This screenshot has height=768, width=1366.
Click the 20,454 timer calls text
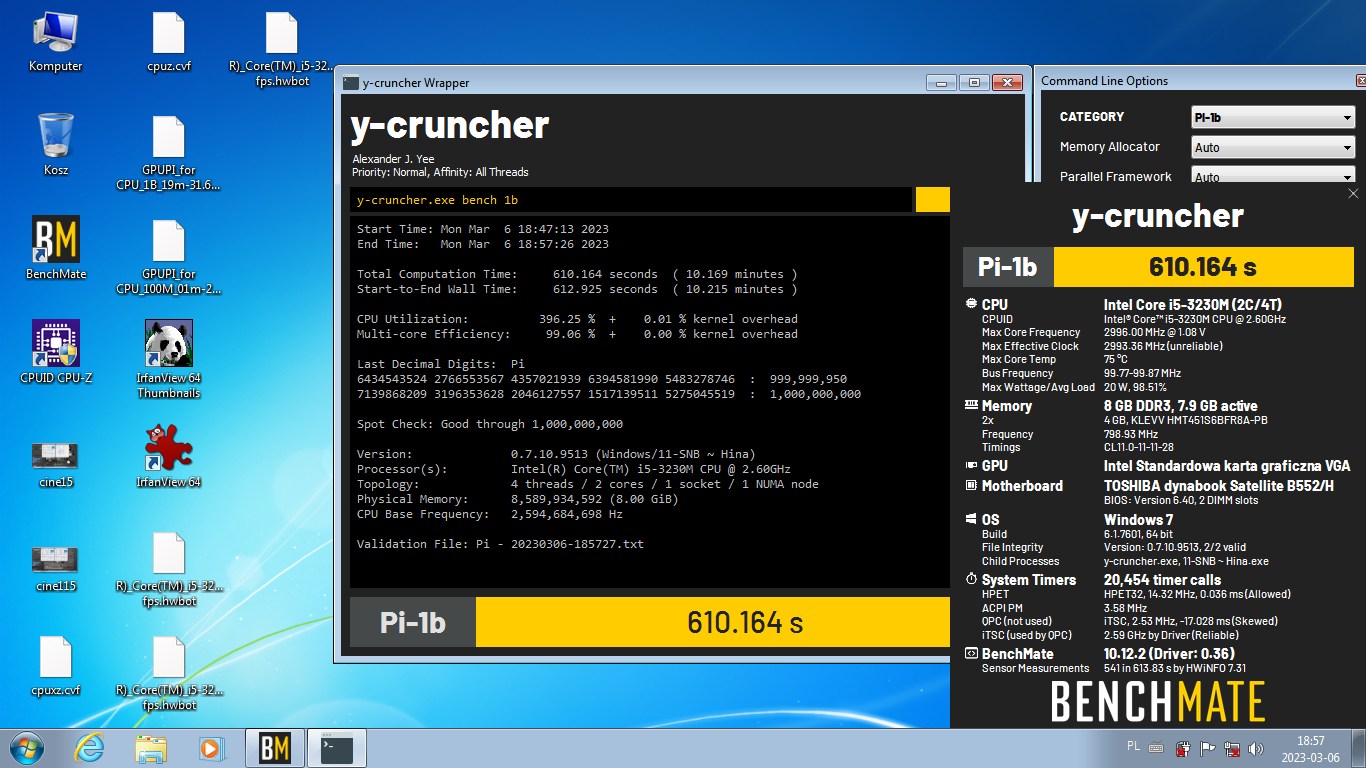tap(1162, 580)
